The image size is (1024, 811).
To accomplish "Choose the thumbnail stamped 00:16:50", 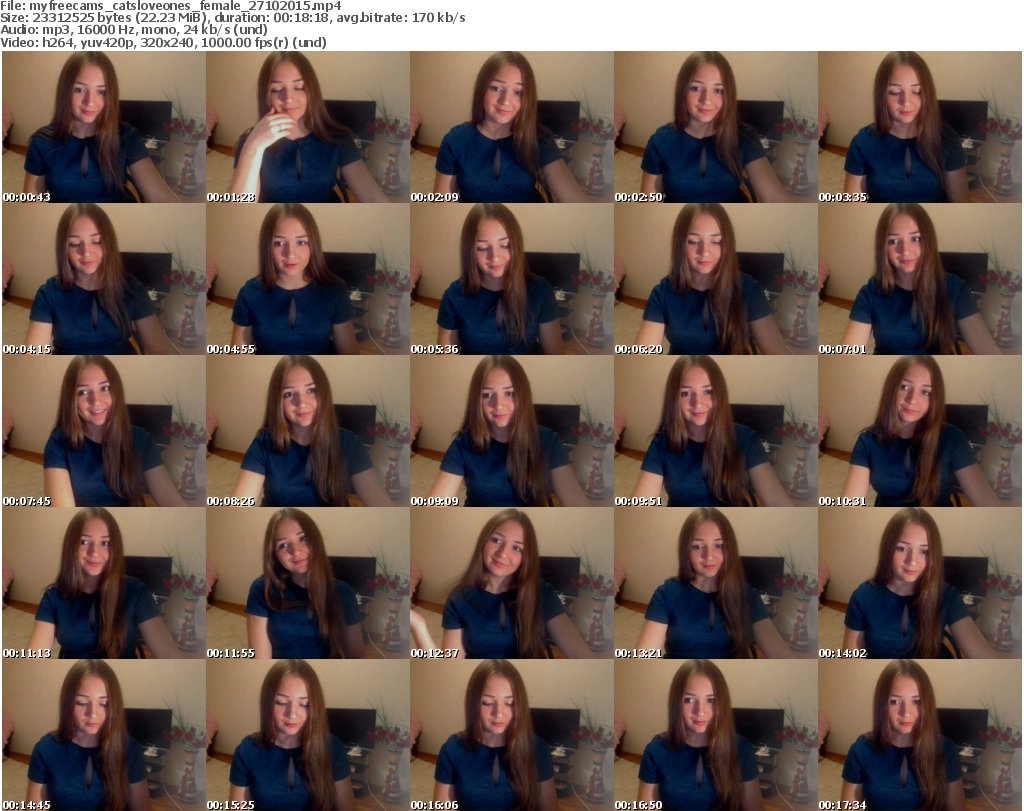I will (716, 735).
